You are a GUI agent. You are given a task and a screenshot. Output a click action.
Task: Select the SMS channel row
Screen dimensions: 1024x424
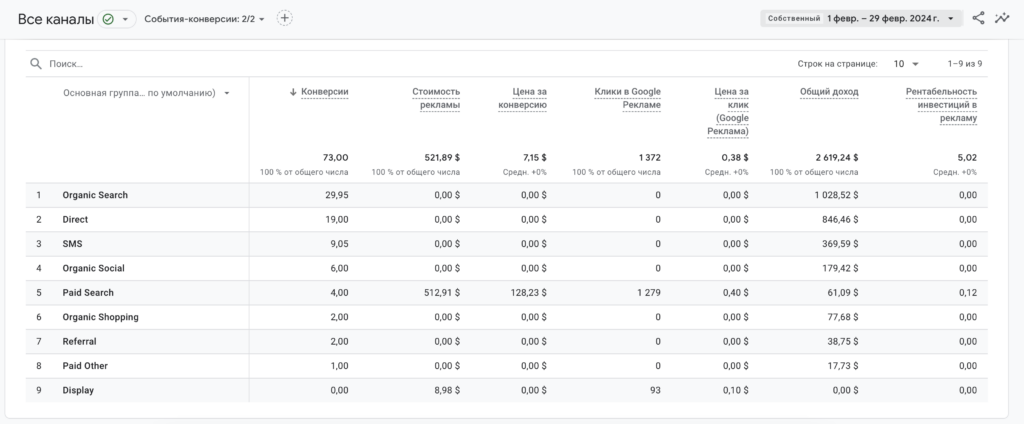coord(507,244)
